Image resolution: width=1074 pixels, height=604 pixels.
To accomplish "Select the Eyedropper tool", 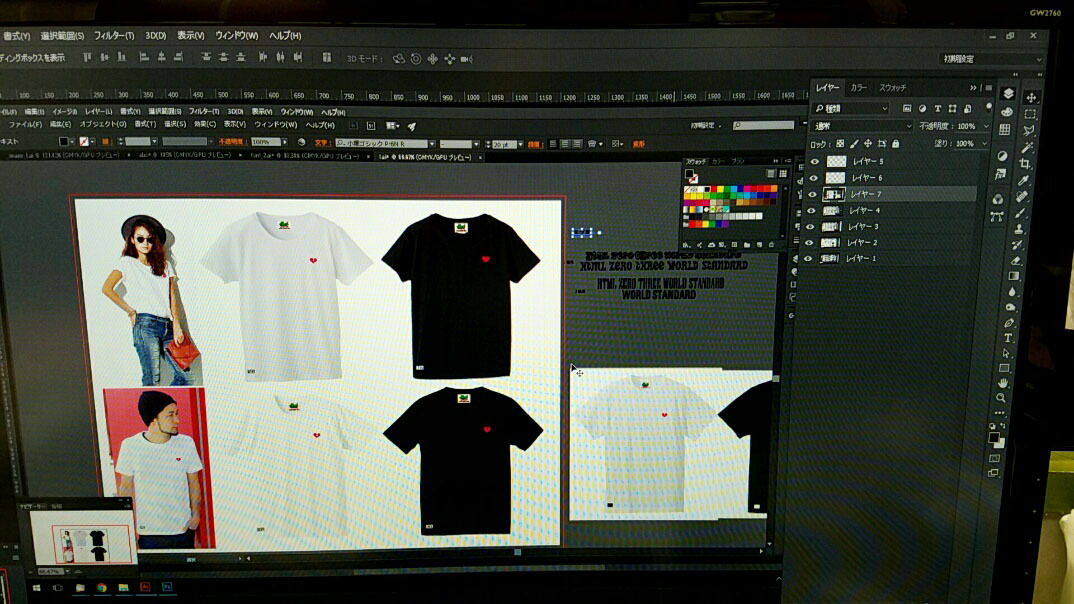I will pyautogui.click(x=1024, y=180).
